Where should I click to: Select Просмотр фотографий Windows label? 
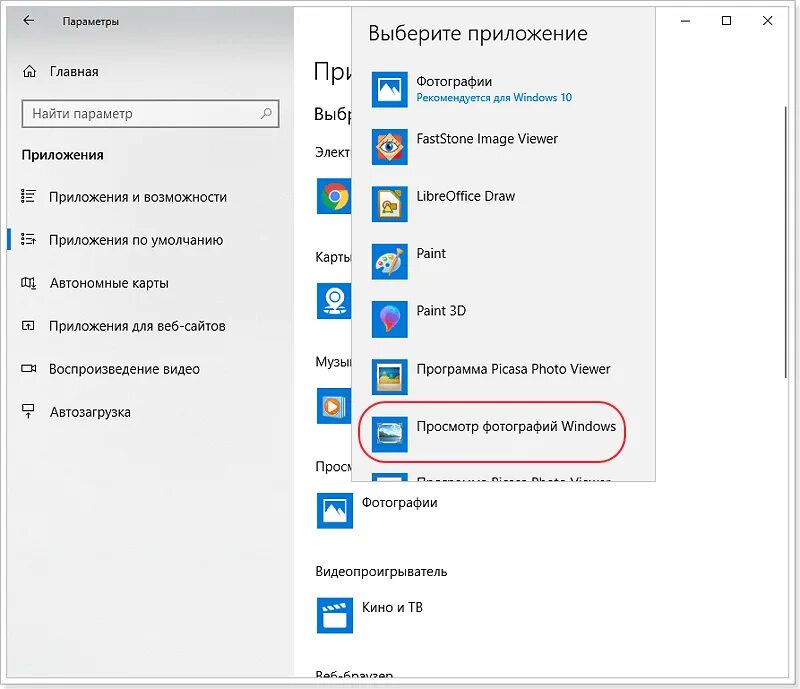click(x=516, y=427)
